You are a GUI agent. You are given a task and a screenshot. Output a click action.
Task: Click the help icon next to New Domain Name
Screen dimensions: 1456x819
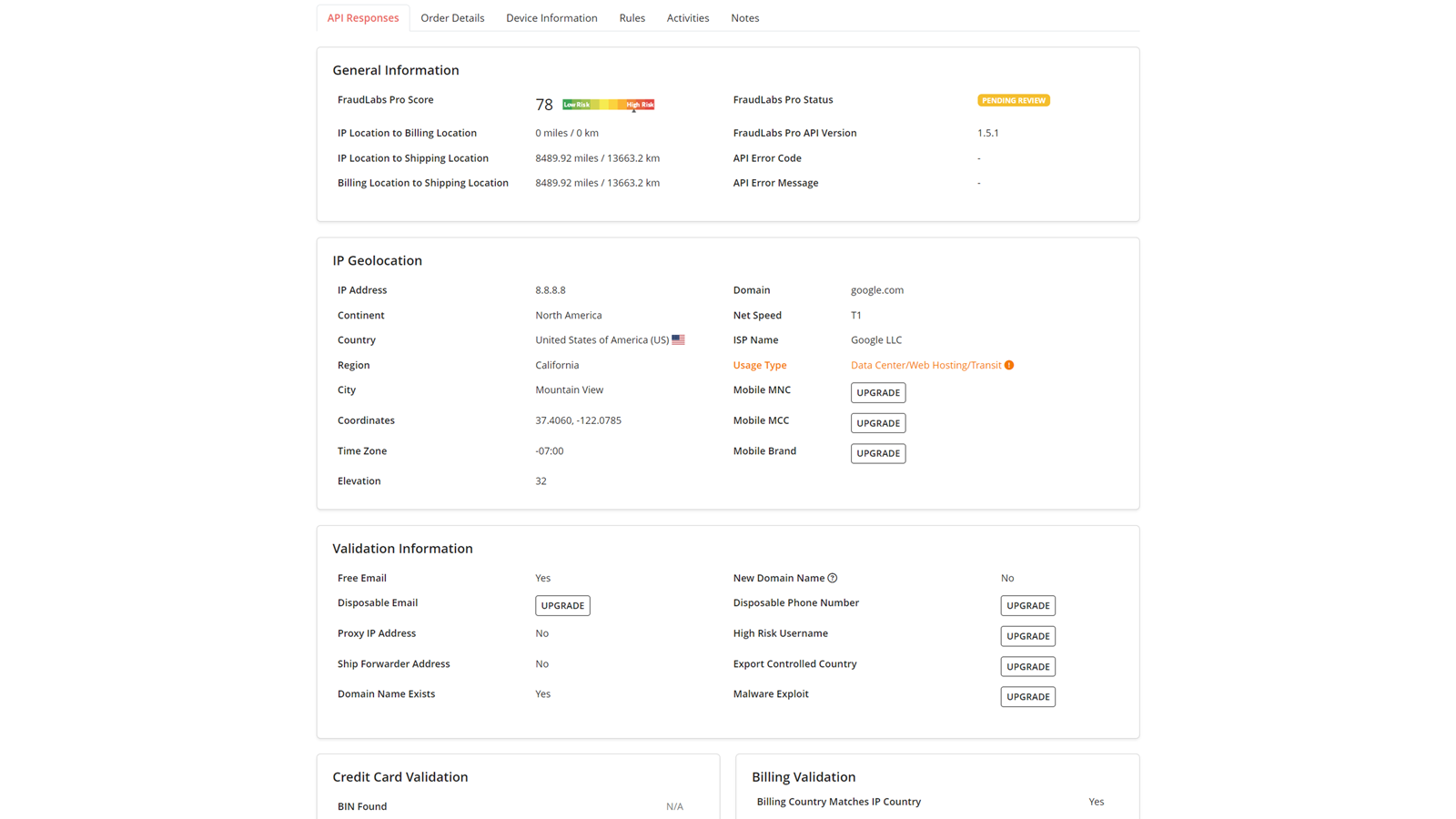[833, 579]
